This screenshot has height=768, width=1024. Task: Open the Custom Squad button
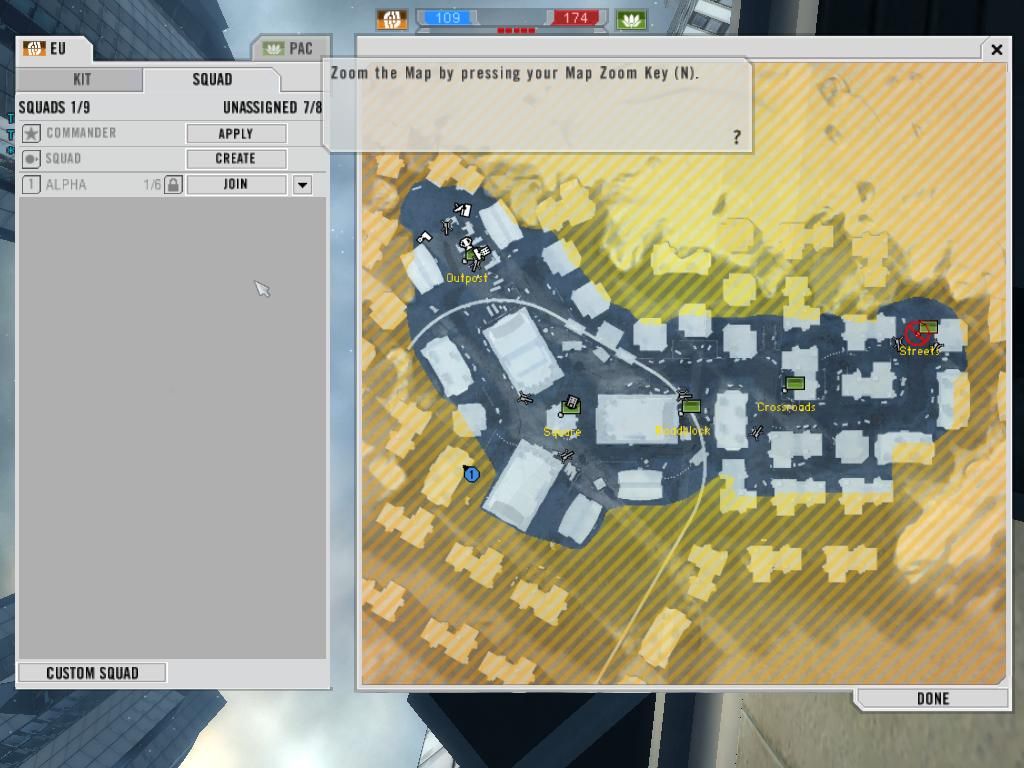pos(92,673)
